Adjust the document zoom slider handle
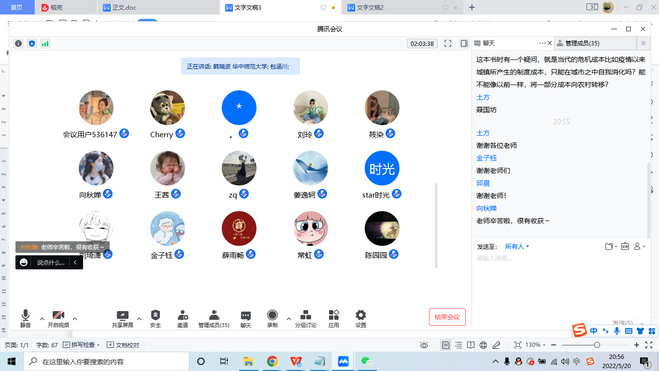Viewport: 659px width, 371px height. [597, 345]
